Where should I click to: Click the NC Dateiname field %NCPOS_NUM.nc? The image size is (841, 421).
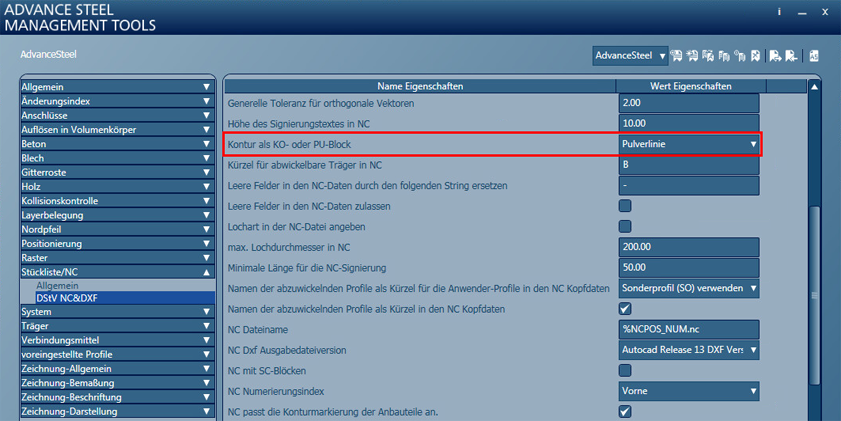(x=689, y=329)
